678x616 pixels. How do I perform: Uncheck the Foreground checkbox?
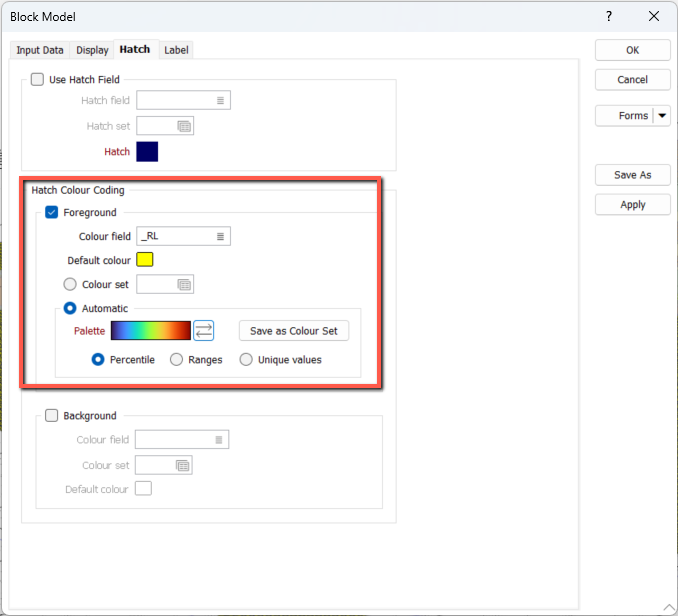coord(52,212)
